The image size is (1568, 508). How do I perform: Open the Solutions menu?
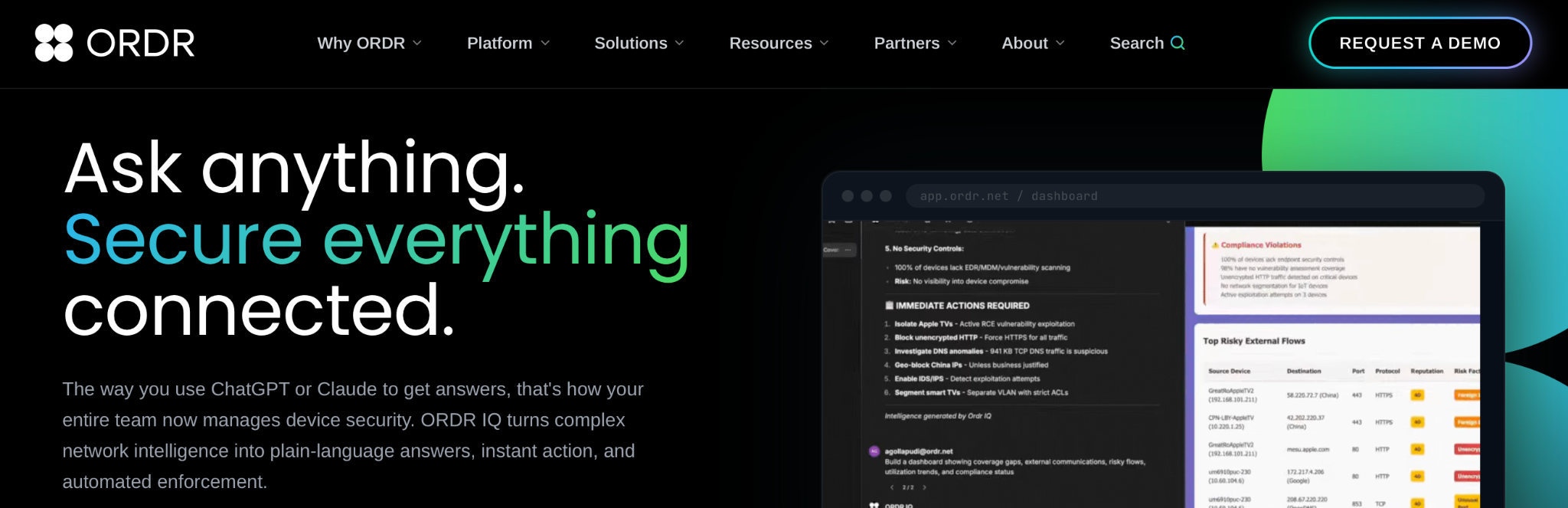(639, 43)
